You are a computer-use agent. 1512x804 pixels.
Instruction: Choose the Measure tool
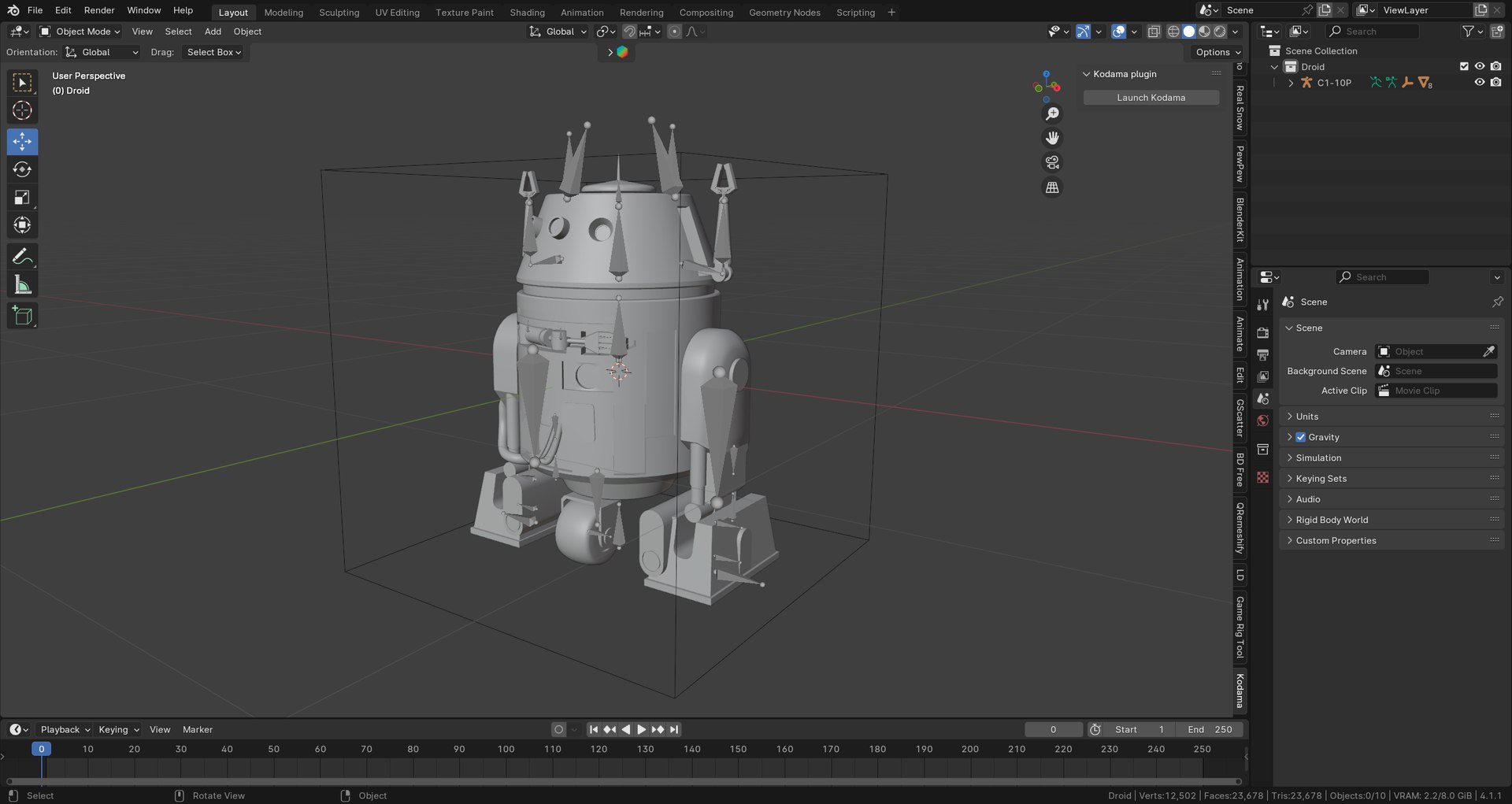pos(22,285)
